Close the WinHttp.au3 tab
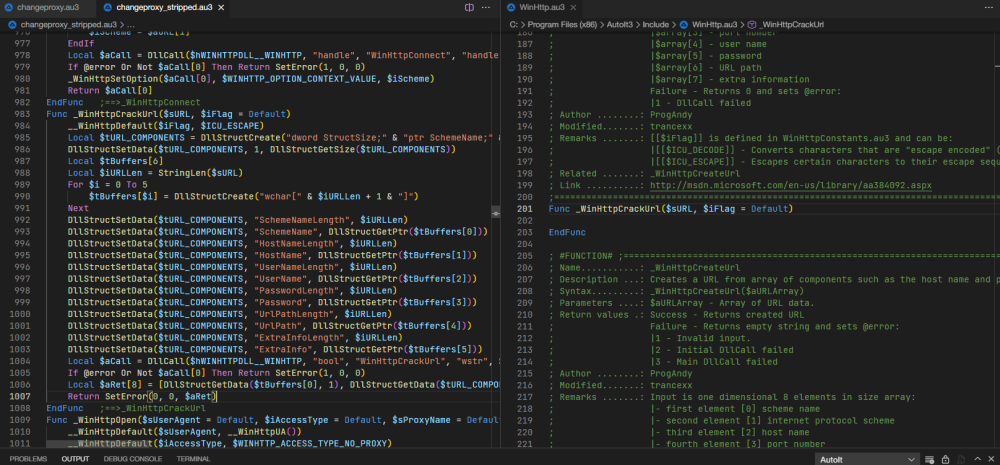1000x465 pixels. [x=573, y=8]
